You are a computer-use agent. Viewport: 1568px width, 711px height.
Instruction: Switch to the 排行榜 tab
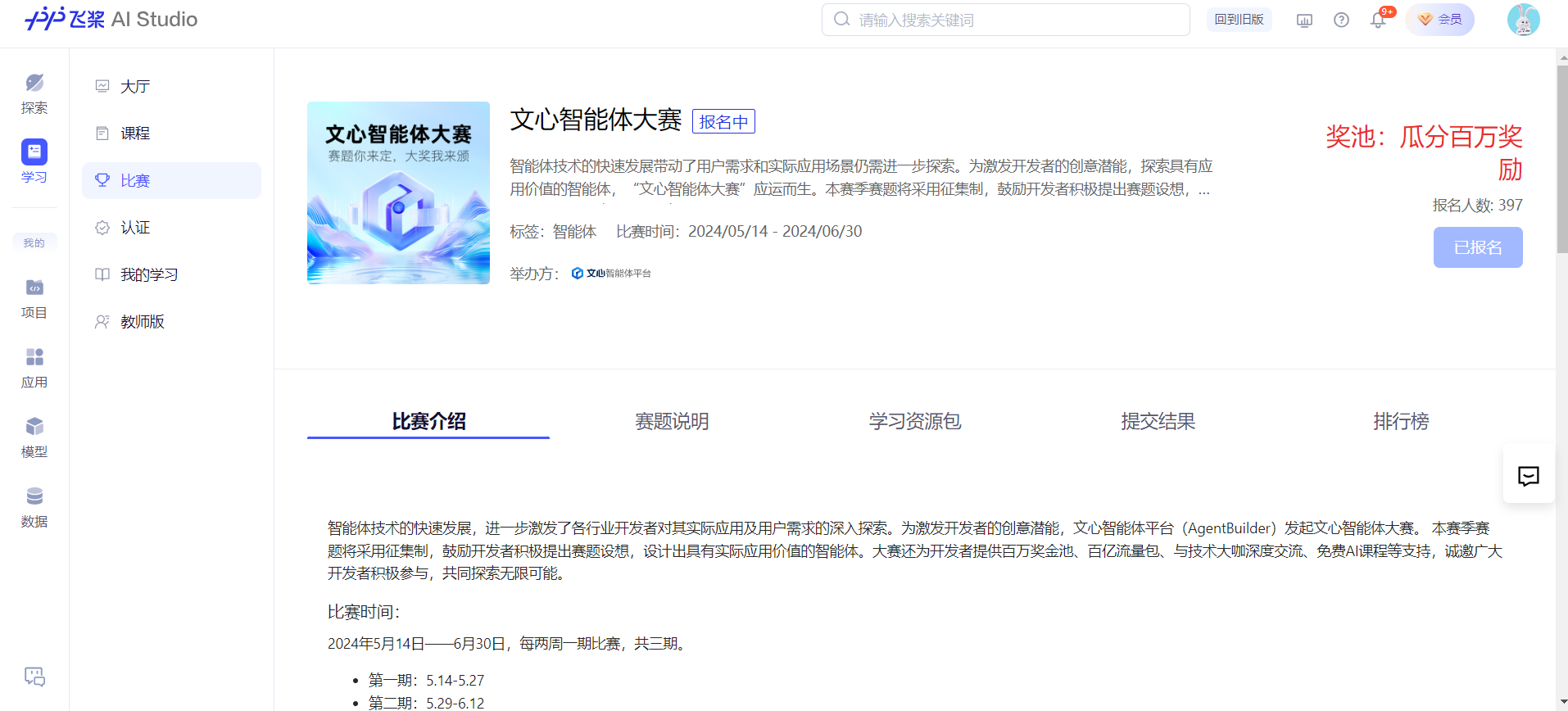1401,421
